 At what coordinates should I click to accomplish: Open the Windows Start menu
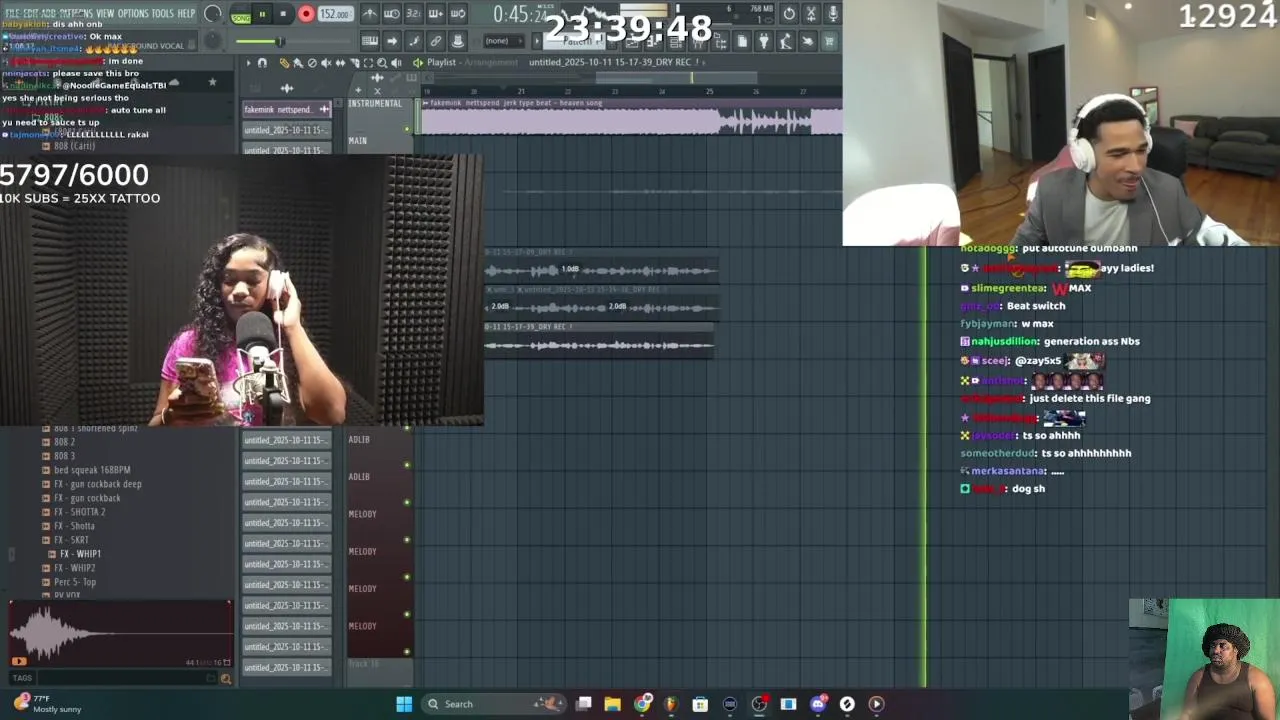tap(404, 704)
